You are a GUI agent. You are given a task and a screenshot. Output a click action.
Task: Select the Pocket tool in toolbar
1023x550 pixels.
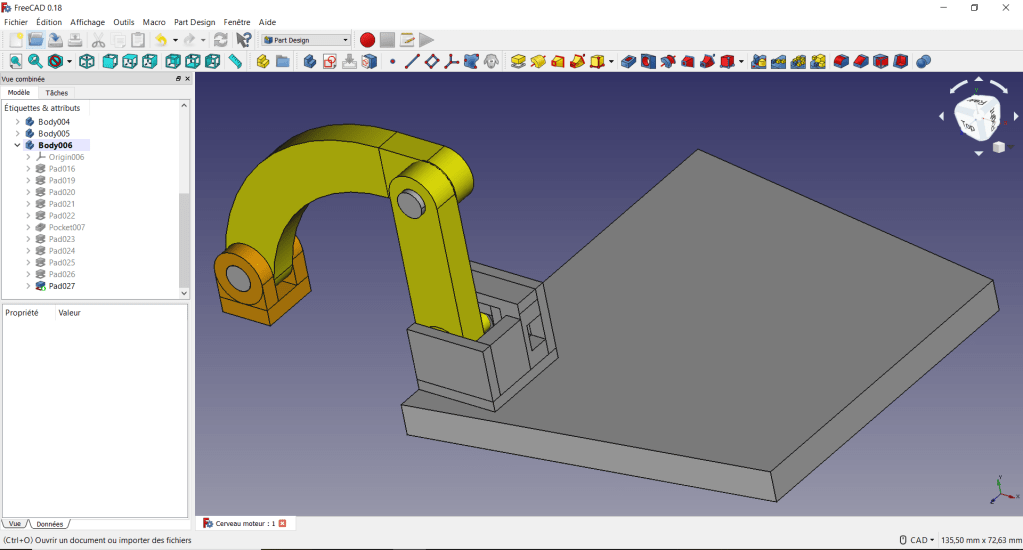(x=628, y=62)
